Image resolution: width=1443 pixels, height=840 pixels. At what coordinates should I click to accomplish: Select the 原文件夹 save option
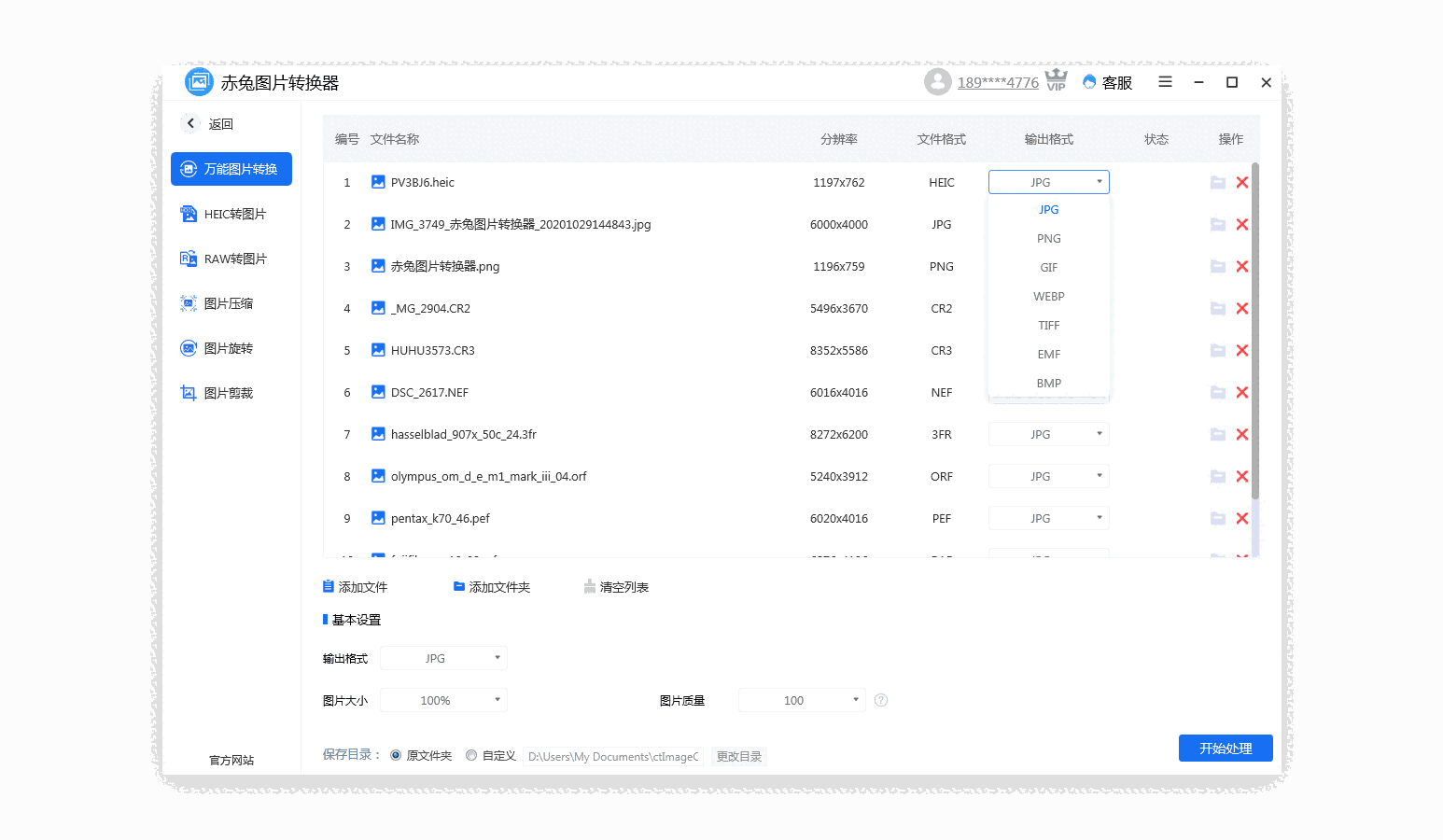(395, 755)
